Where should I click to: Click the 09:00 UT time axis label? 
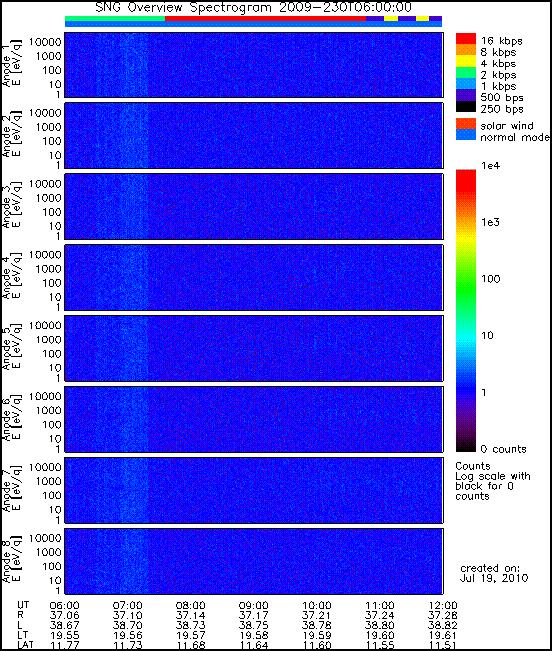[253, 606]
